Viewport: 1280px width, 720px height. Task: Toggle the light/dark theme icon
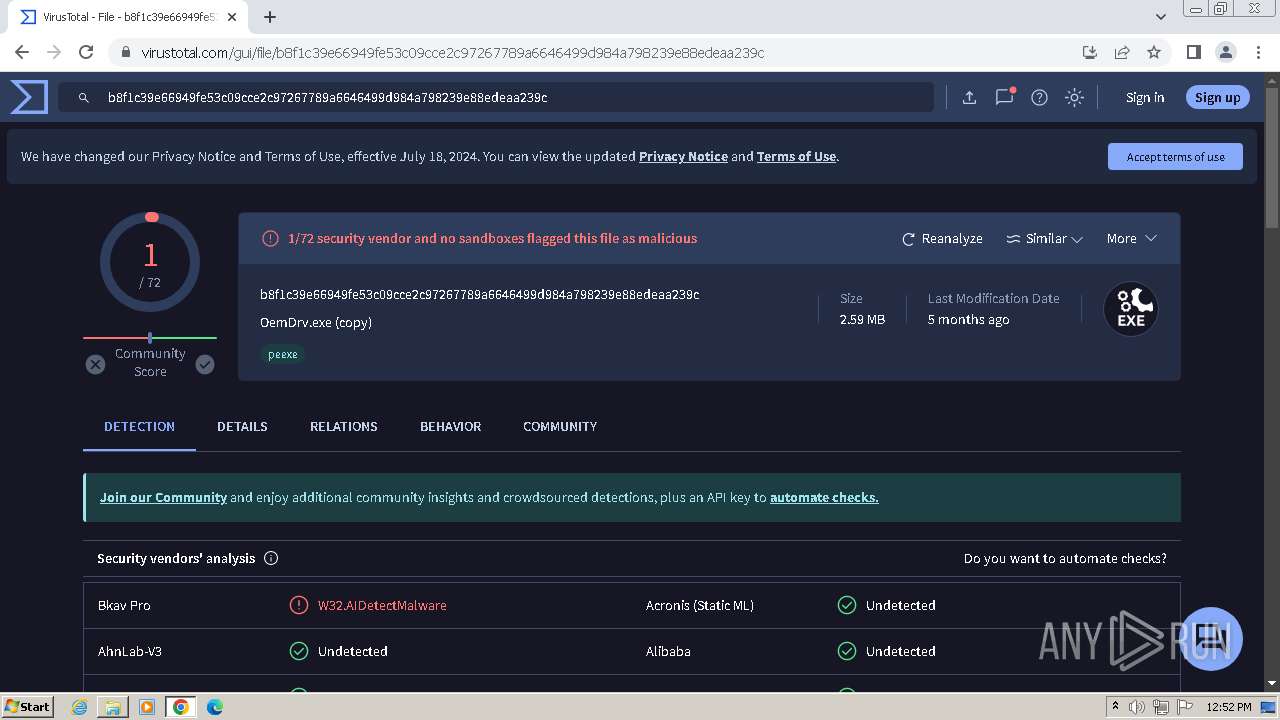pos(1074,97)
